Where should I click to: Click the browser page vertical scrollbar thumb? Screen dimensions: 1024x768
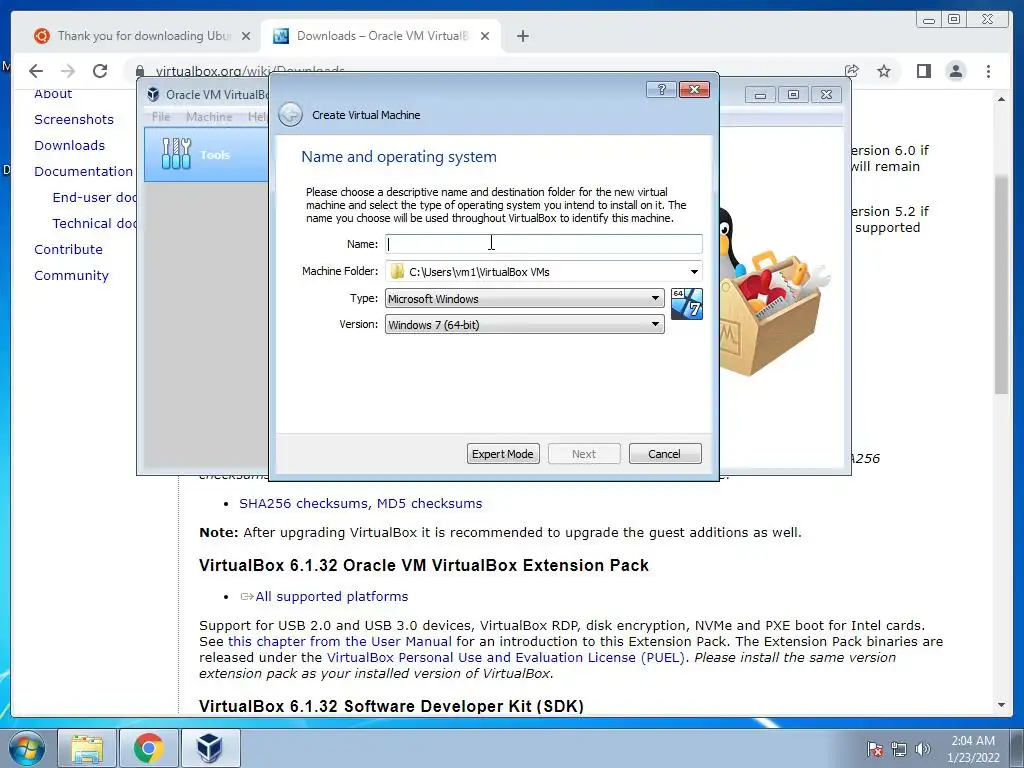pos(1002,284)
